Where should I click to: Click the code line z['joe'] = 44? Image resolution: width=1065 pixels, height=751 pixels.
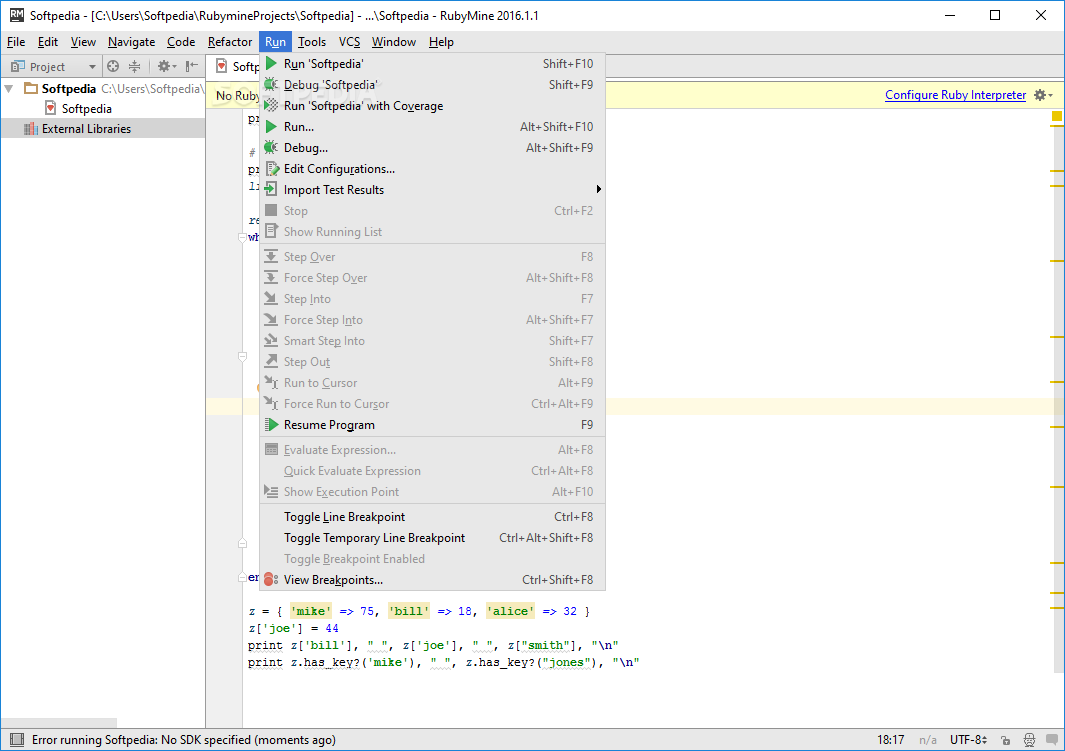[293, 629]
